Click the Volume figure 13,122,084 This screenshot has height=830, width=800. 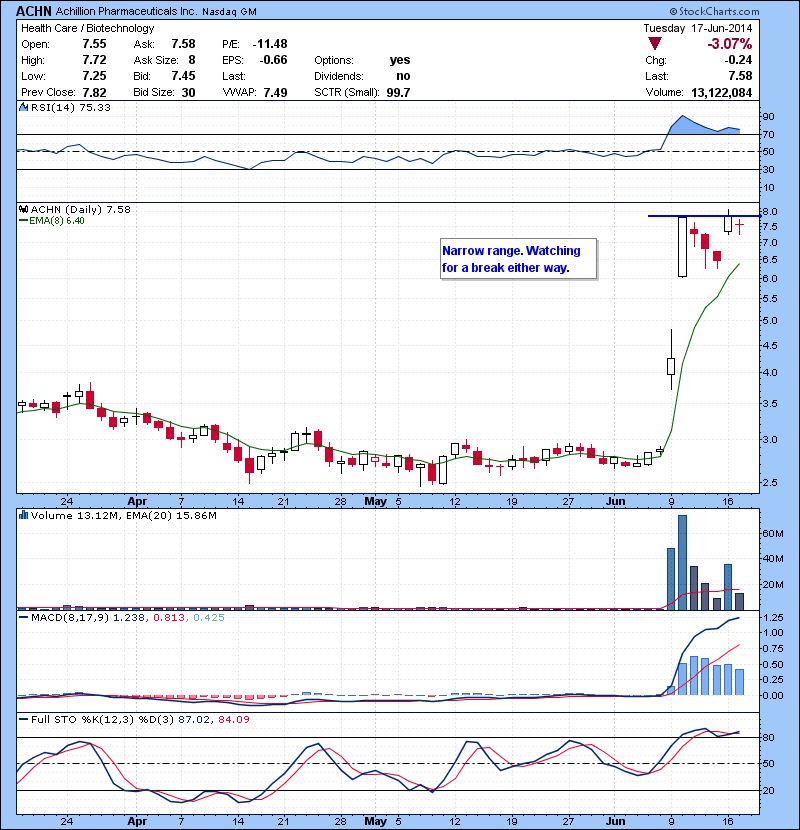[721, 92]
